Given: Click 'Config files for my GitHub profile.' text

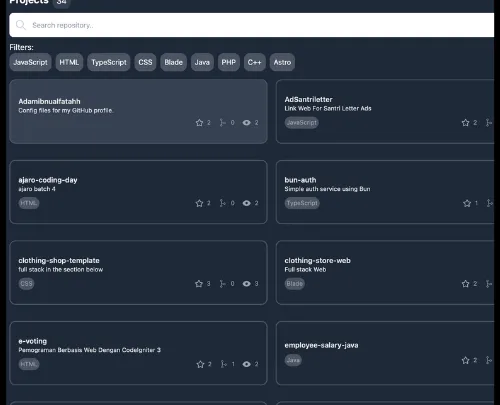Looking at the screenshot, I should [x=66, y=110].
